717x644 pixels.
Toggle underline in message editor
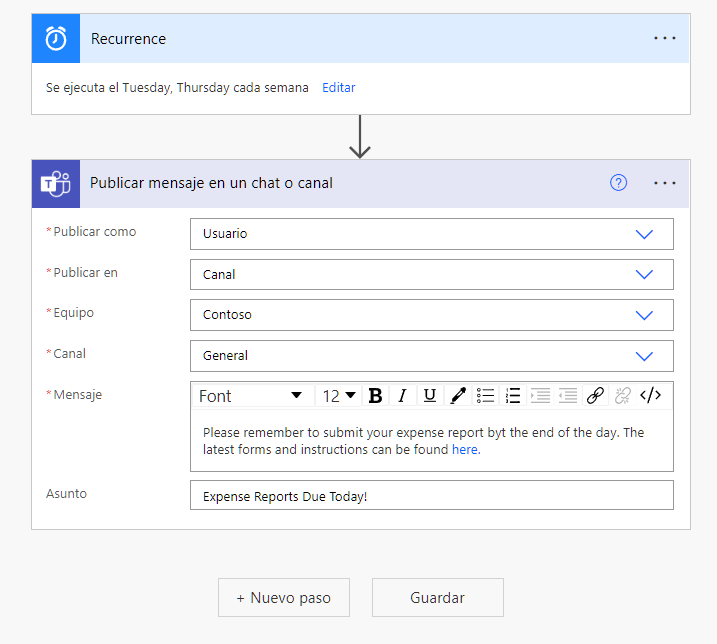(x=430, y=396)
